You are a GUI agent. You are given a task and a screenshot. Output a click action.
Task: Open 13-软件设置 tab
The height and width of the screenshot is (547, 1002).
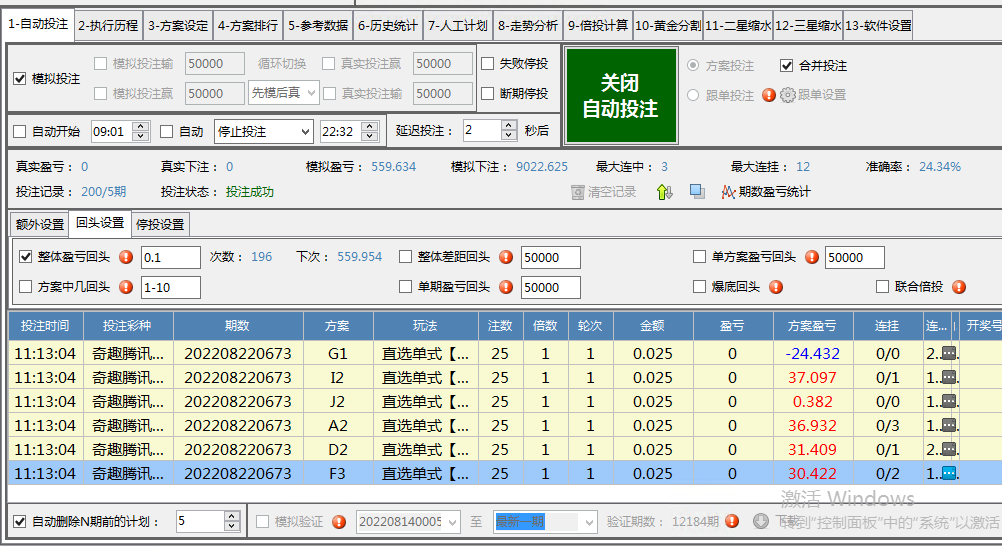click(x=878, y=26)
